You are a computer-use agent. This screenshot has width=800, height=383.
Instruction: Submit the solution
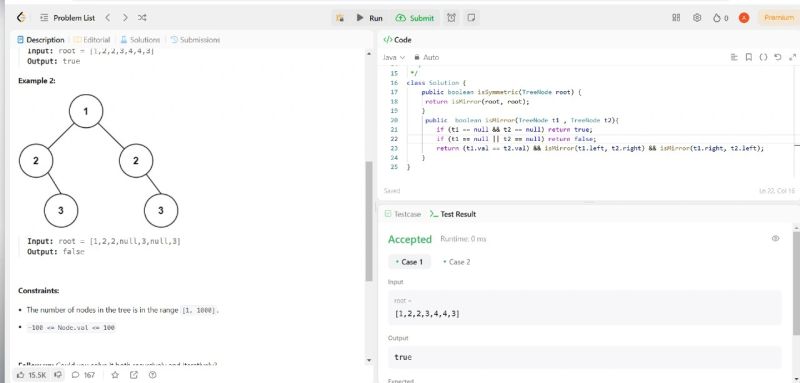click(415, 18)
